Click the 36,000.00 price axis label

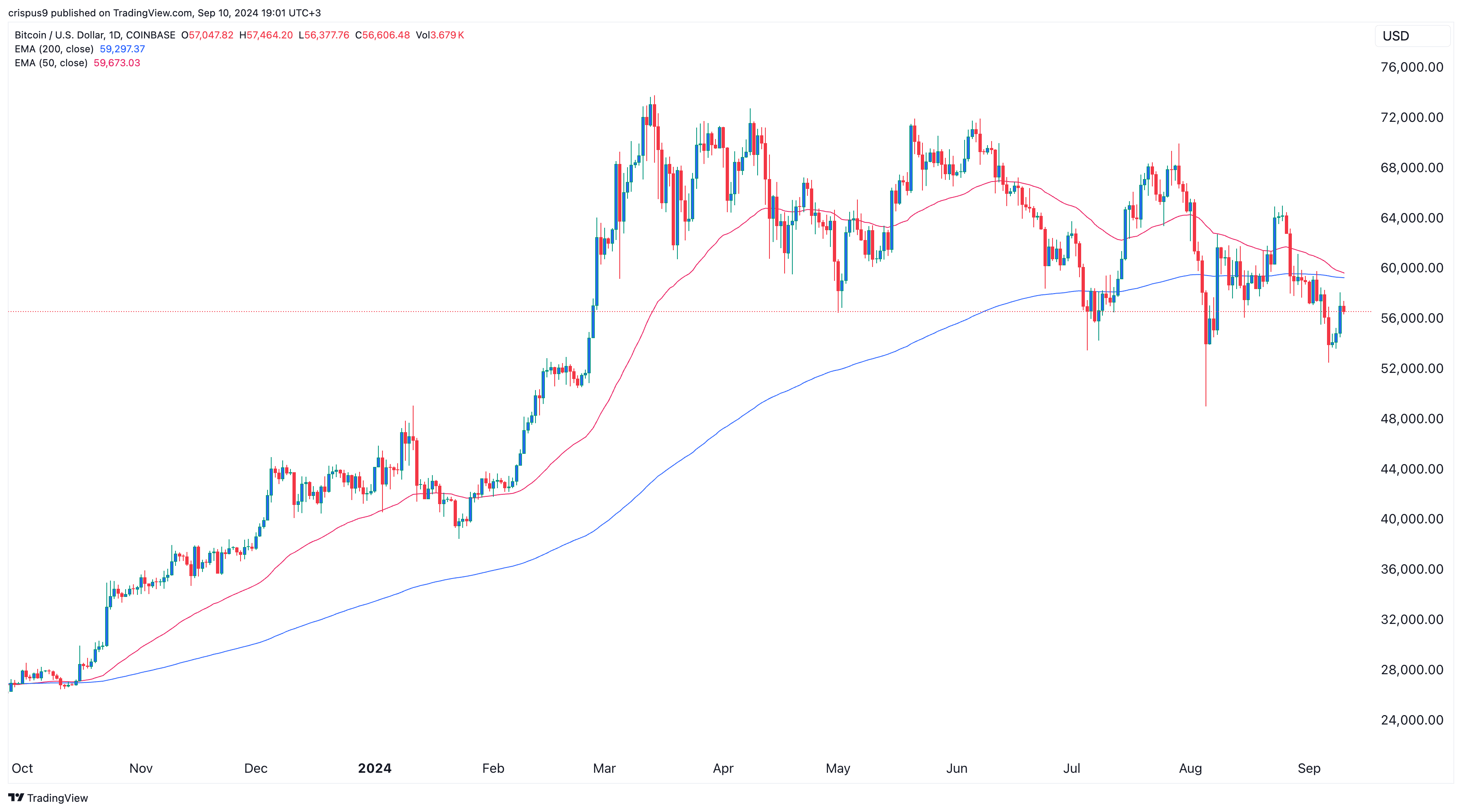point(1412,569)
